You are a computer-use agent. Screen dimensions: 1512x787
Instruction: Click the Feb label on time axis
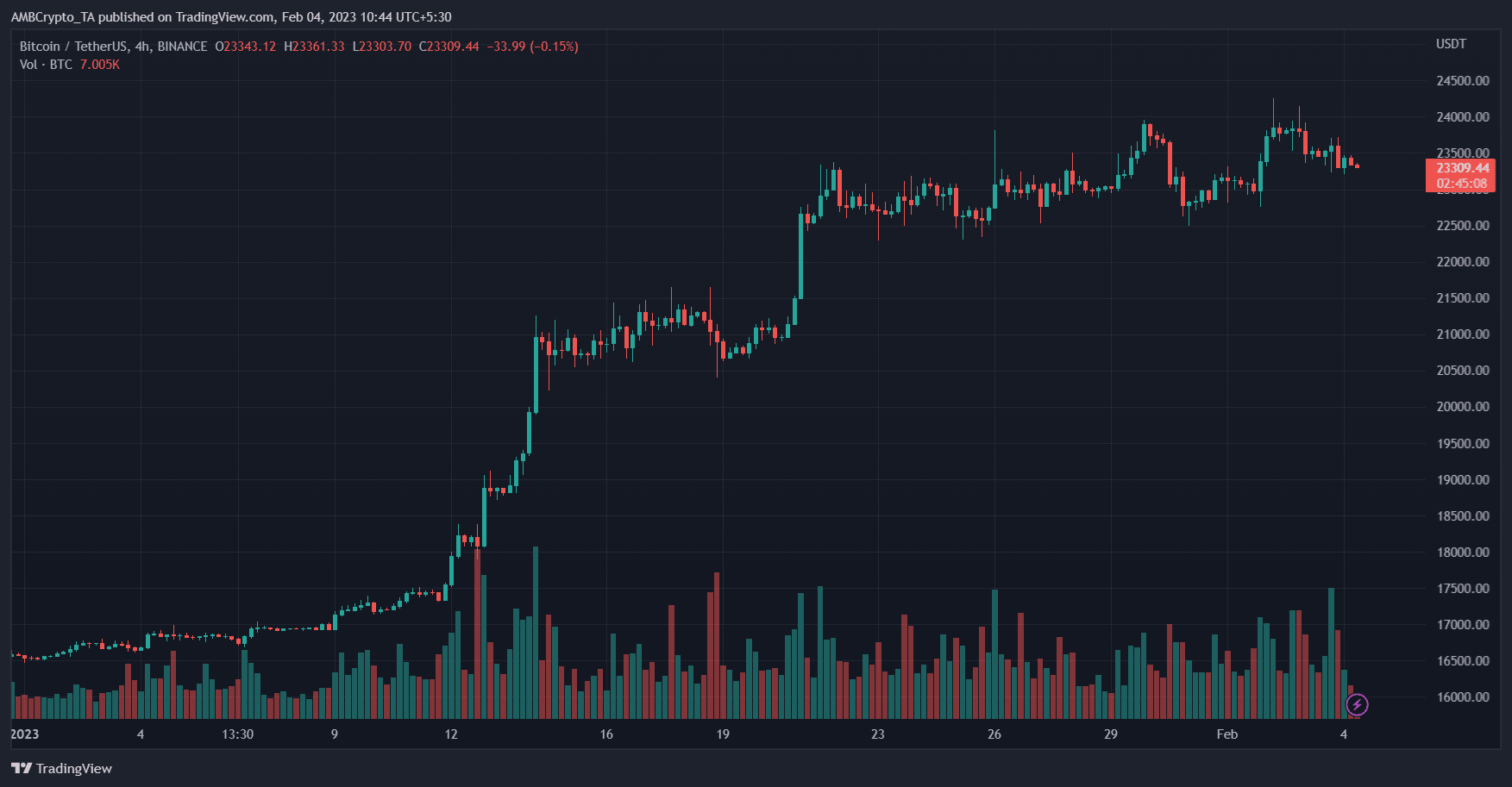coord(1227,734)
